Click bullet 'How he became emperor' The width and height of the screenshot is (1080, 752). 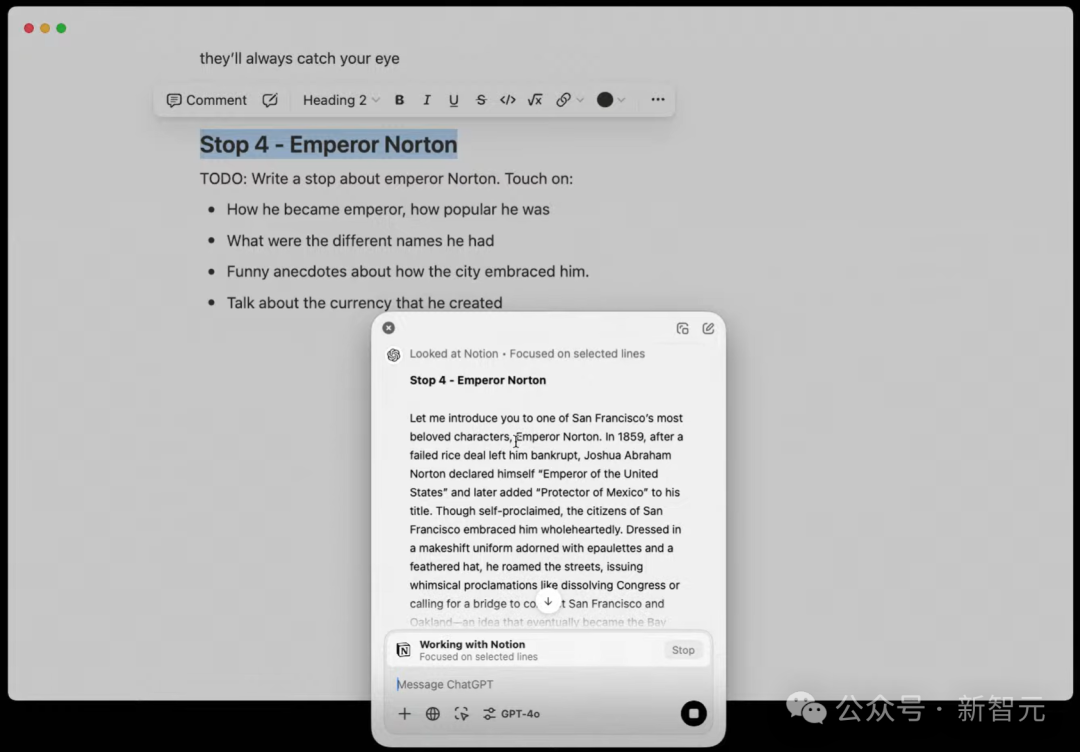(x=388, y=209)
